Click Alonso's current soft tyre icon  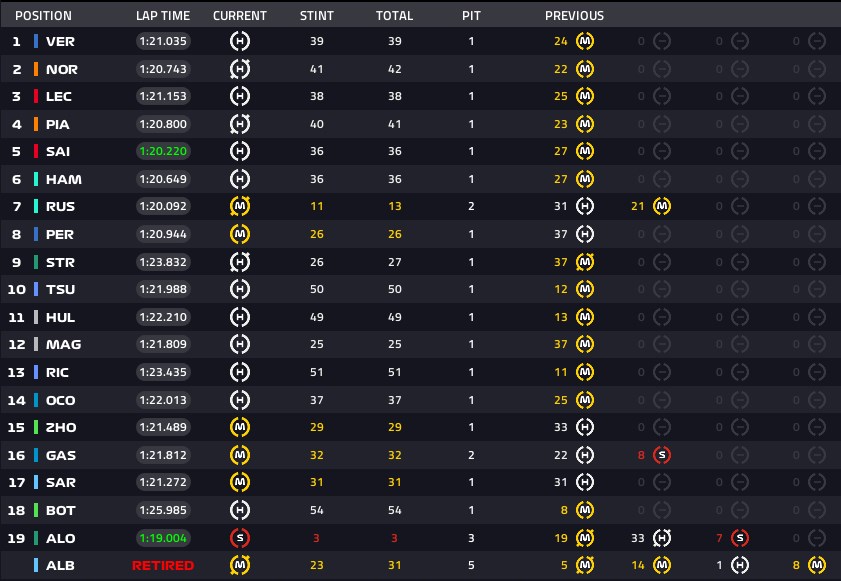(x=240, y=538)
